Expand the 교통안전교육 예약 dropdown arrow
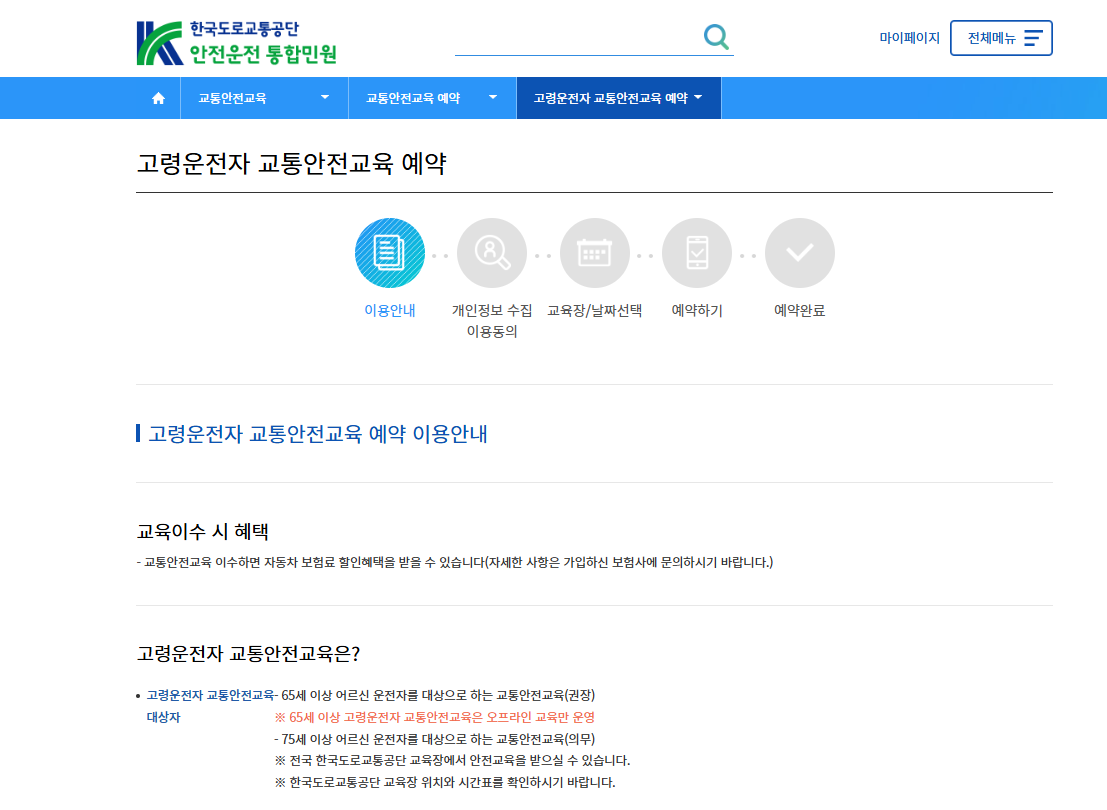Image resolution: width=1107 pixels, height=810 pixels. pos(492,97)
